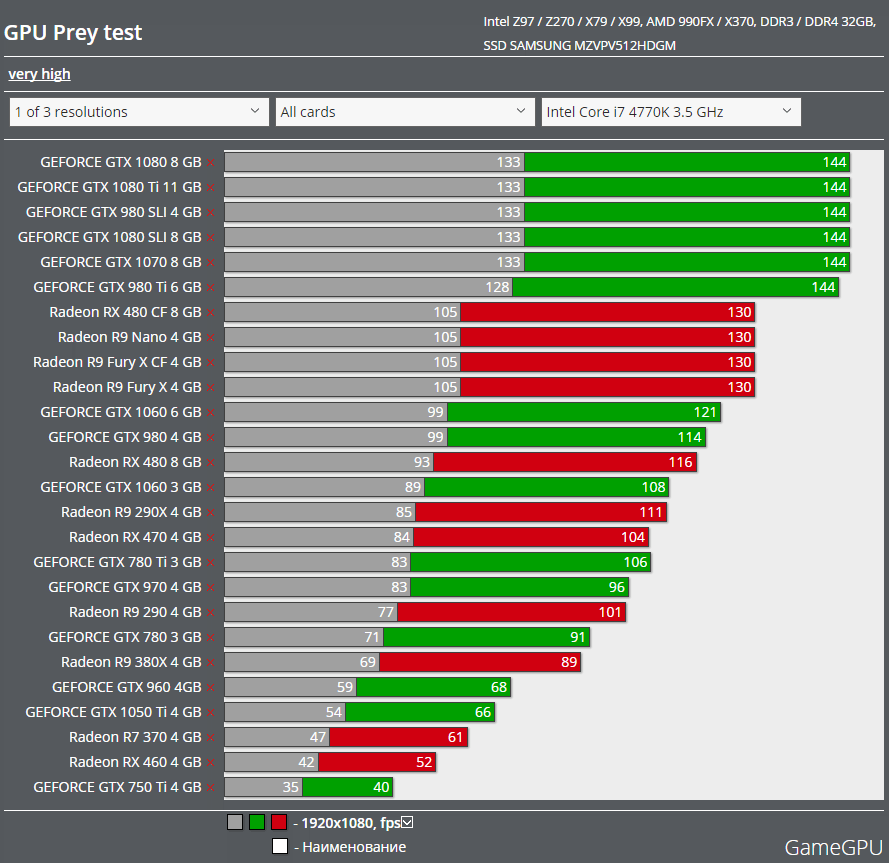
Task: Click the 'Наименование' legend label
Action: (x=354, y=847)
